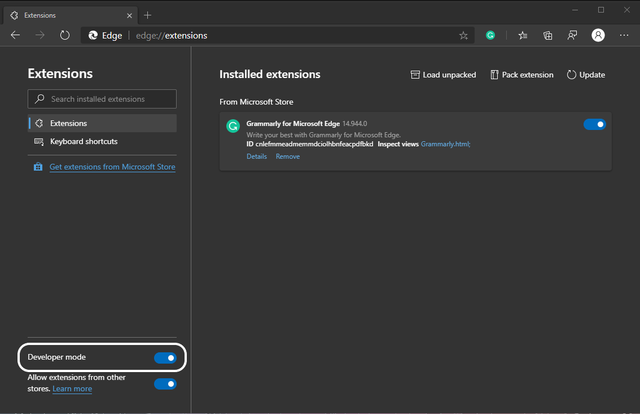The width and height of the screenshot is (640, 414).
Task: Disable the Grammarly extension toggle
Action: [x=594, y=125]
